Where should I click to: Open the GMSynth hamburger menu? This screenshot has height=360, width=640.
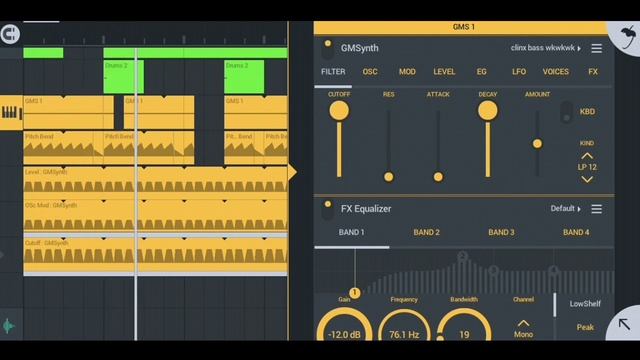pyautogui.click(x=596, y=48)
